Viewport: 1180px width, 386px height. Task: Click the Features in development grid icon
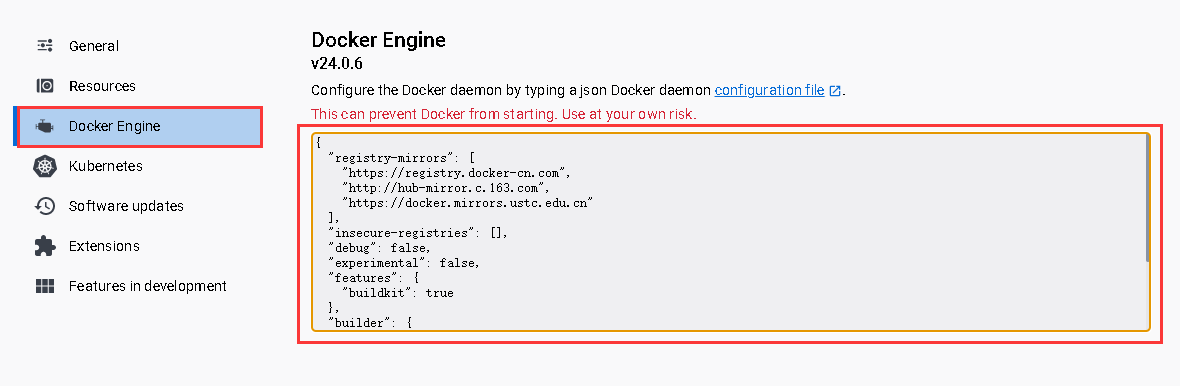coord(45,286)
